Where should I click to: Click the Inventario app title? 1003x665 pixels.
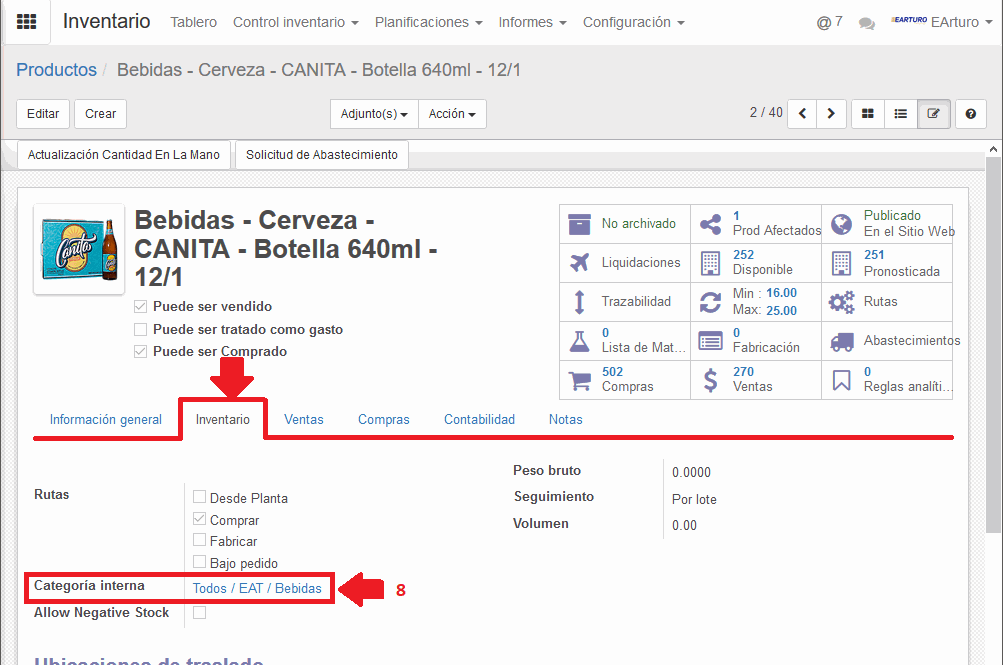tap(106, 21)
